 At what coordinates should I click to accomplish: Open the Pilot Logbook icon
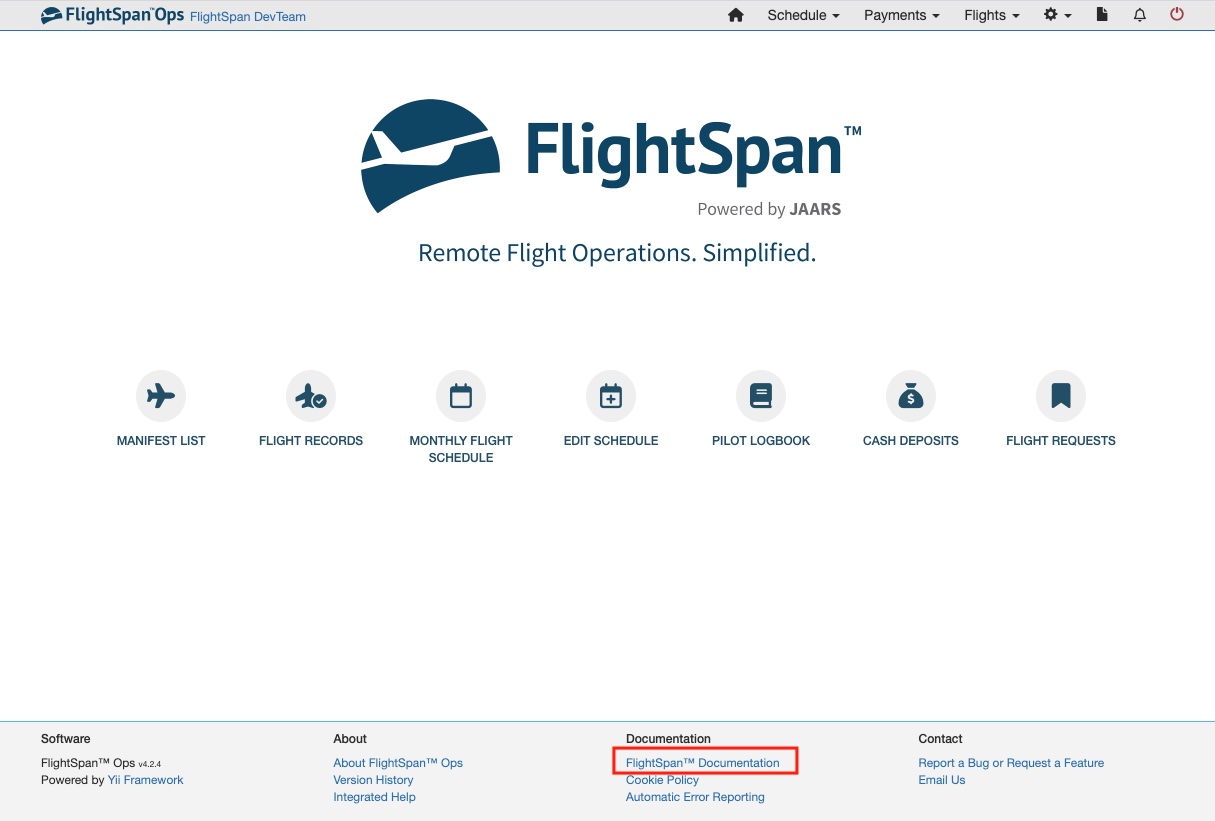click(x=761, y=395)
